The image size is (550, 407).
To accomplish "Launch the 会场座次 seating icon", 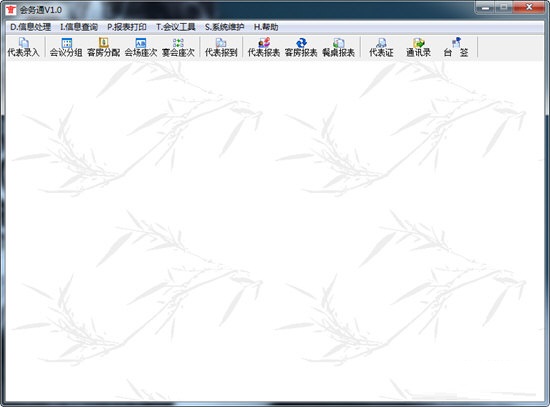I will 141,47.
